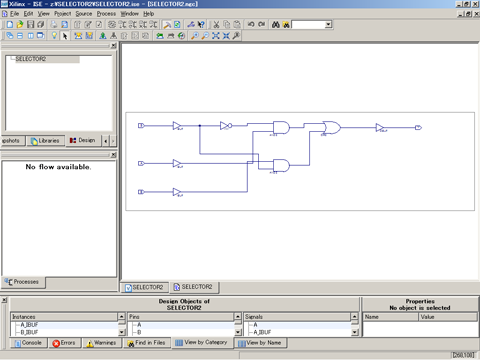This screenshot has width=480, height=360.
Task: Activate the context help pointer icon
Action: [201, 24]
